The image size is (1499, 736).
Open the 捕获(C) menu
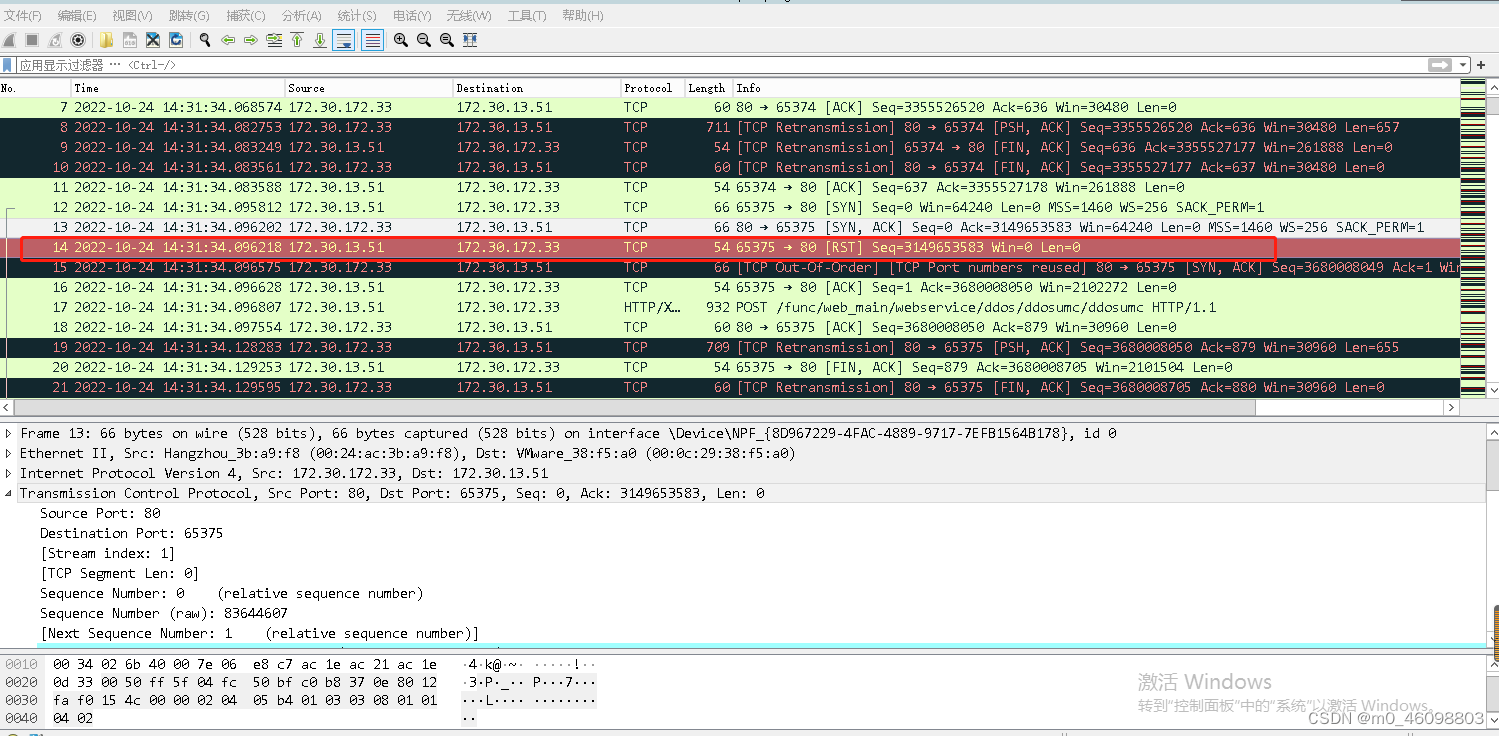pyautogui.click(x=246, y=16)
